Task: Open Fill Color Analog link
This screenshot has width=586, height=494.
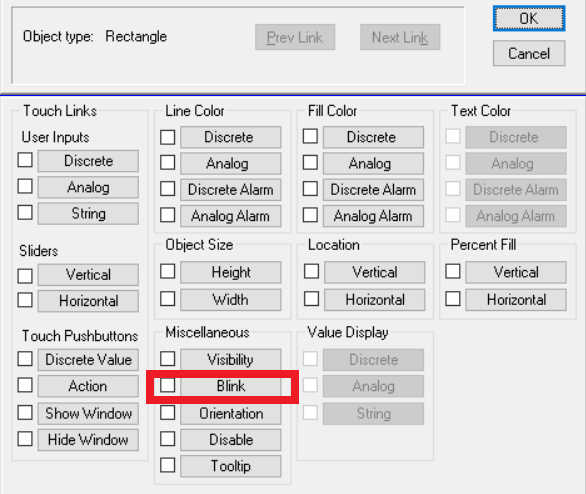Action: 373,163
